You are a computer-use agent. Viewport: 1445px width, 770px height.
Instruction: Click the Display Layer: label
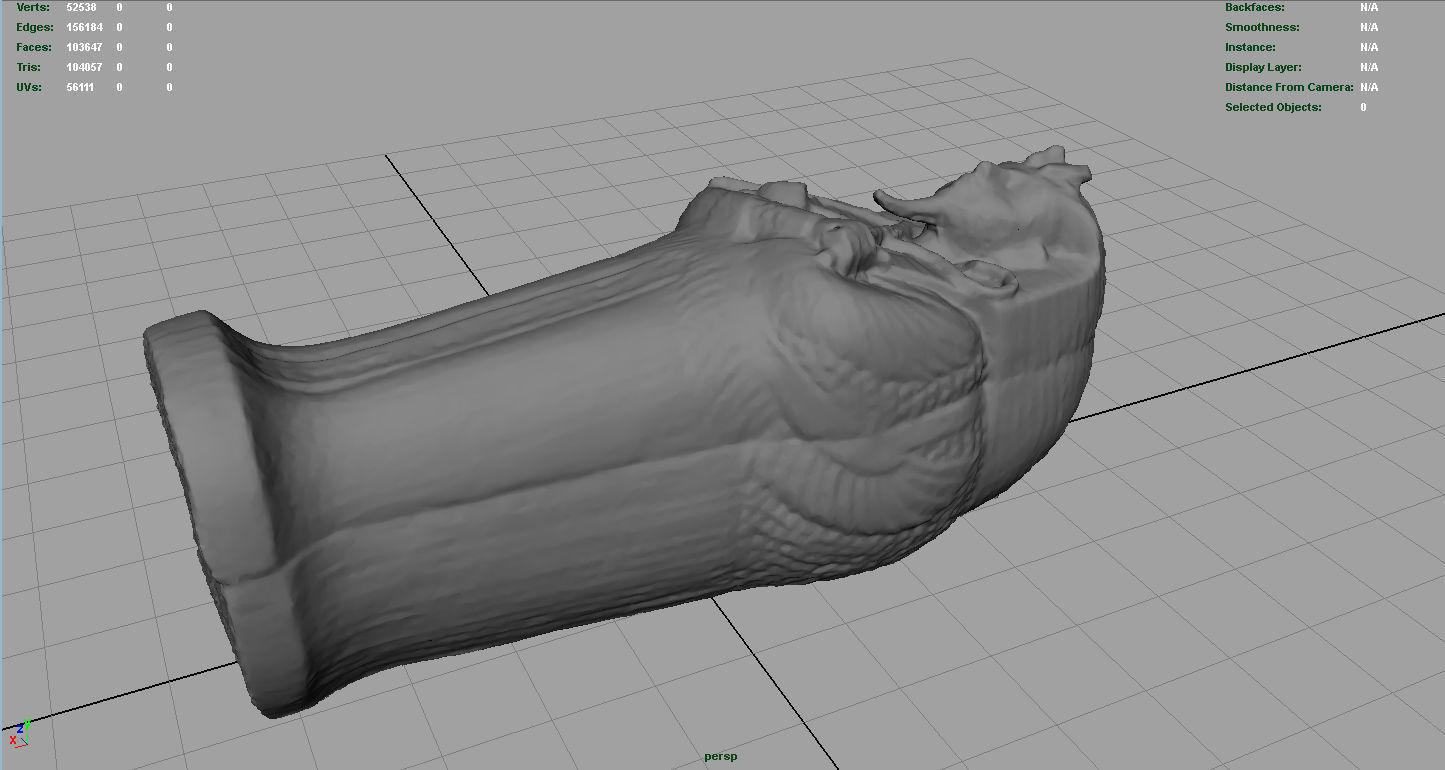[x=1264, y=67]
